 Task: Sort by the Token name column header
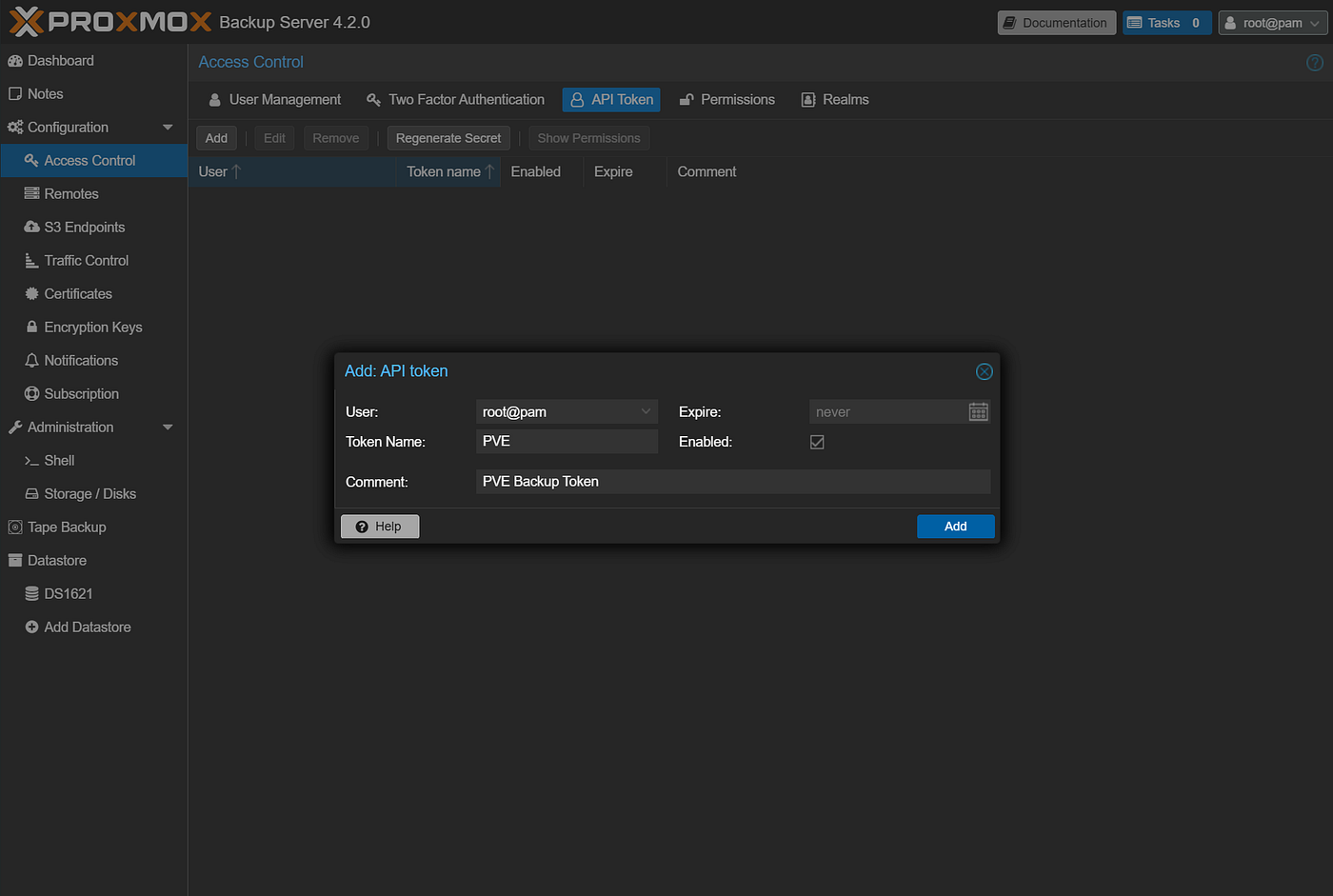[448, 172]
